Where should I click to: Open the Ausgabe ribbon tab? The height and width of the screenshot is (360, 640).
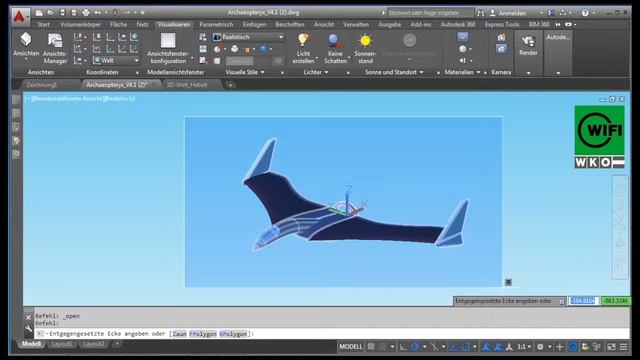click(389, 24)
